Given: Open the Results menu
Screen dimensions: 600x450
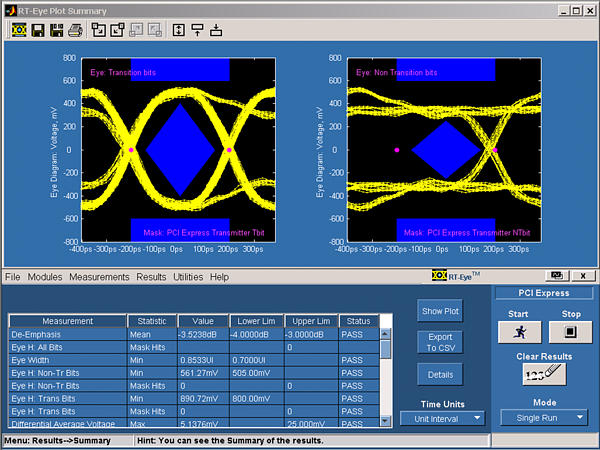Looking at the screenshot, I should (151, 277).
